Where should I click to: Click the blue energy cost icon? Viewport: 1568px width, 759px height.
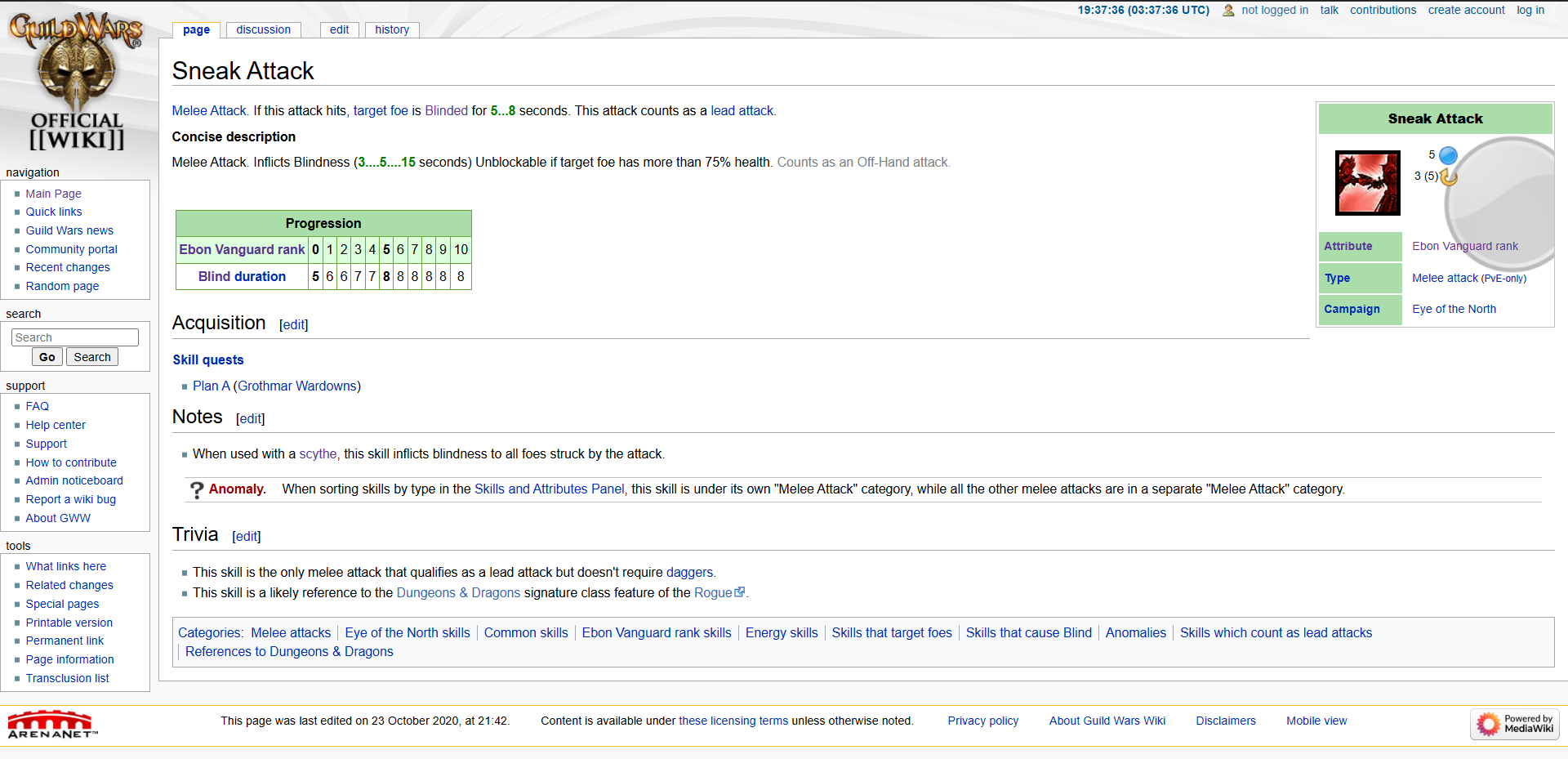pos(1448,155)
